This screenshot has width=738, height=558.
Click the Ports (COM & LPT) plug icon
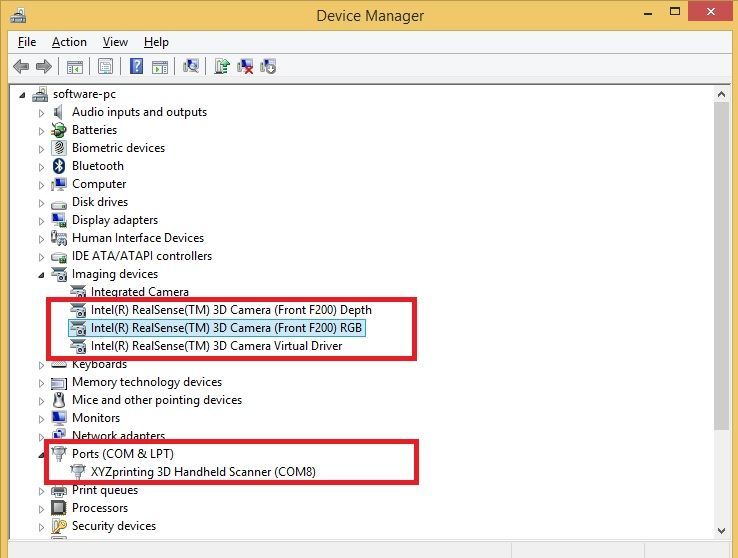[59, 454]
